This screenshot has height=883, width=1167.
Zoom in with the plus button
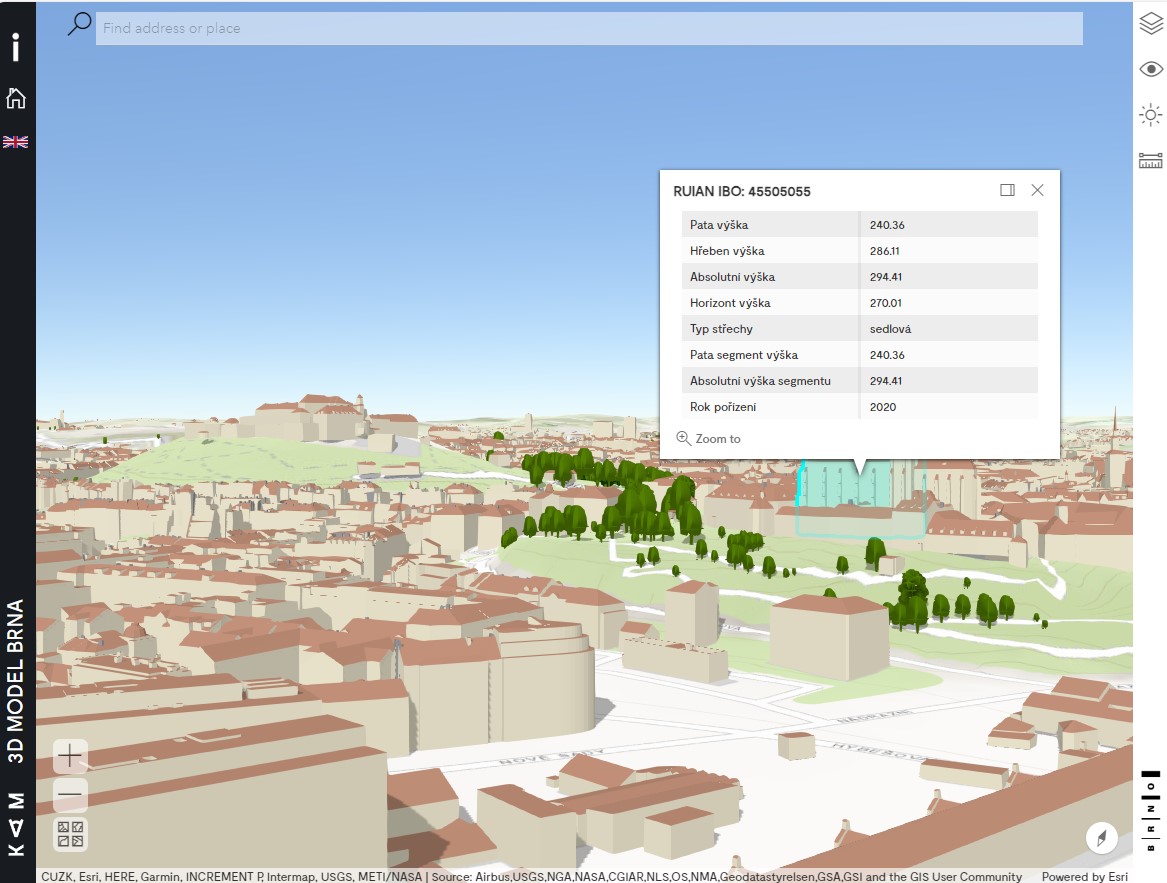click(70, 756)
